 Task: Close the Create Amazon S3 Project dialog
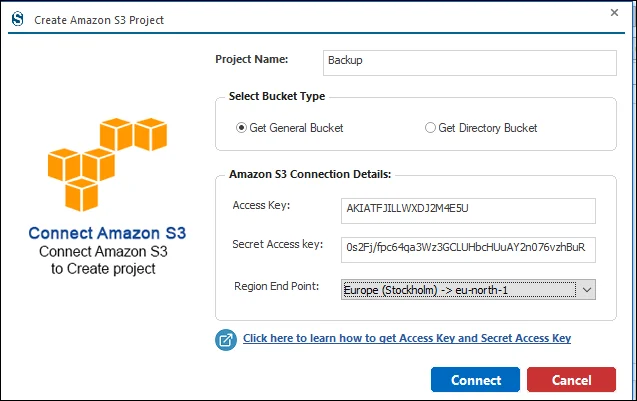(x=614, y=13)
